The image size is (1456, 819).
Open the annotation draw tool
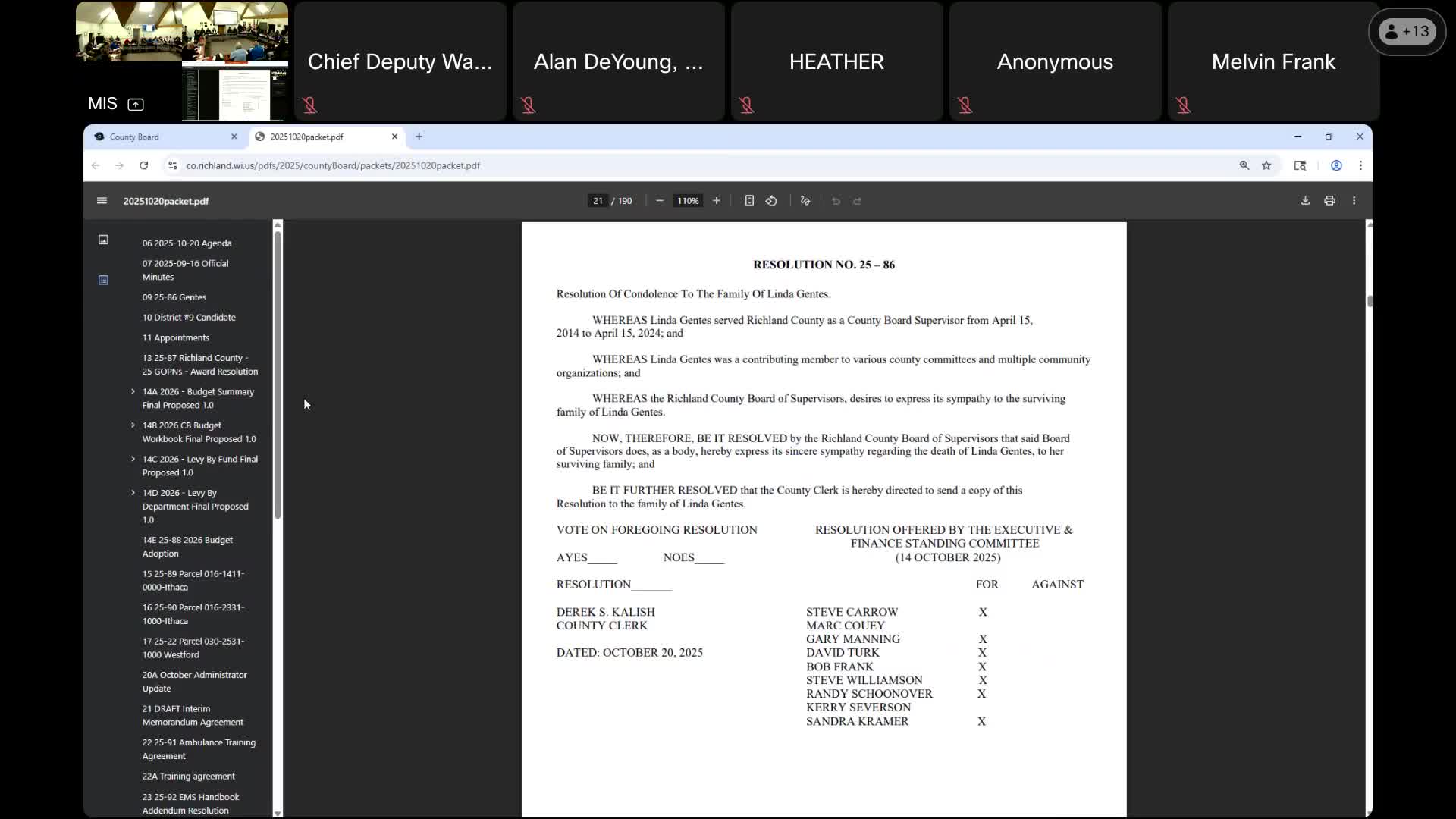click(x=805, y=201)
